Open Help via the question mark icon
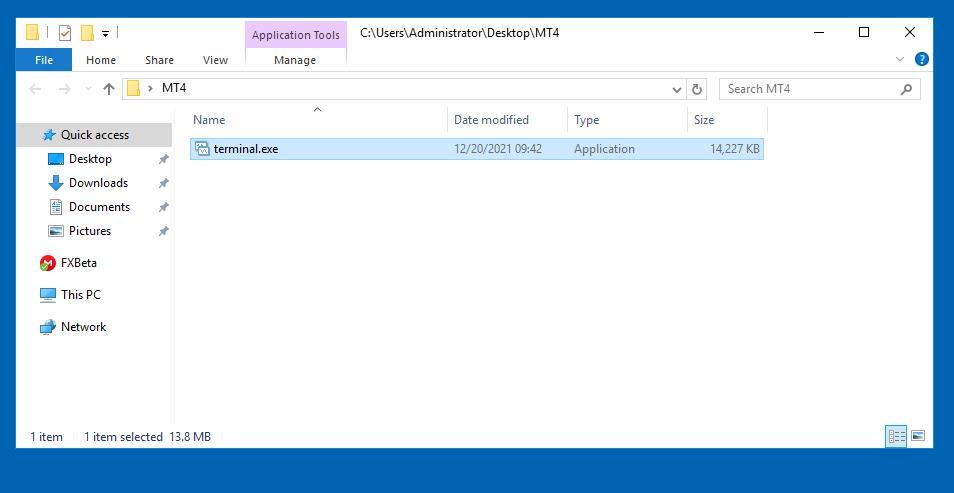This screenshot has height=493, width=954. click(922, 59)
